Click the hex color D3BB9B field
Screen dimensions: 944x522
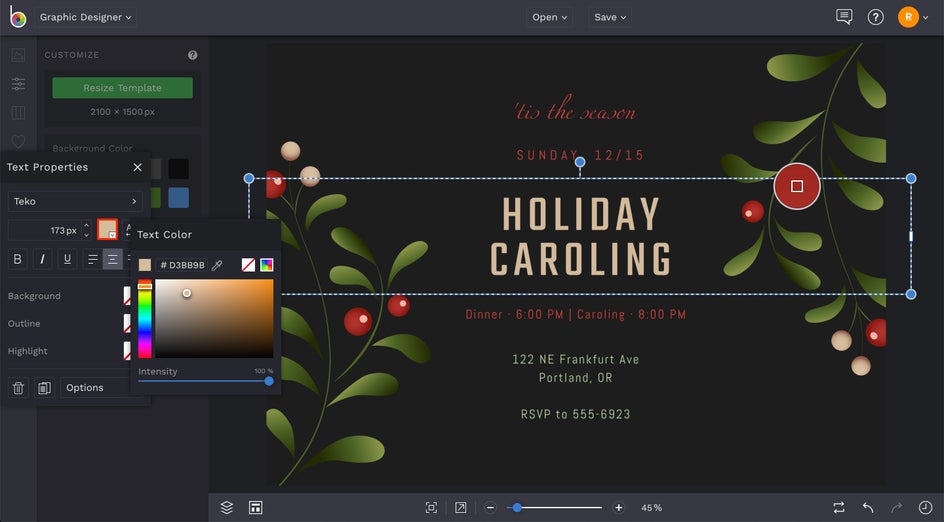click(x=182, y=265)
